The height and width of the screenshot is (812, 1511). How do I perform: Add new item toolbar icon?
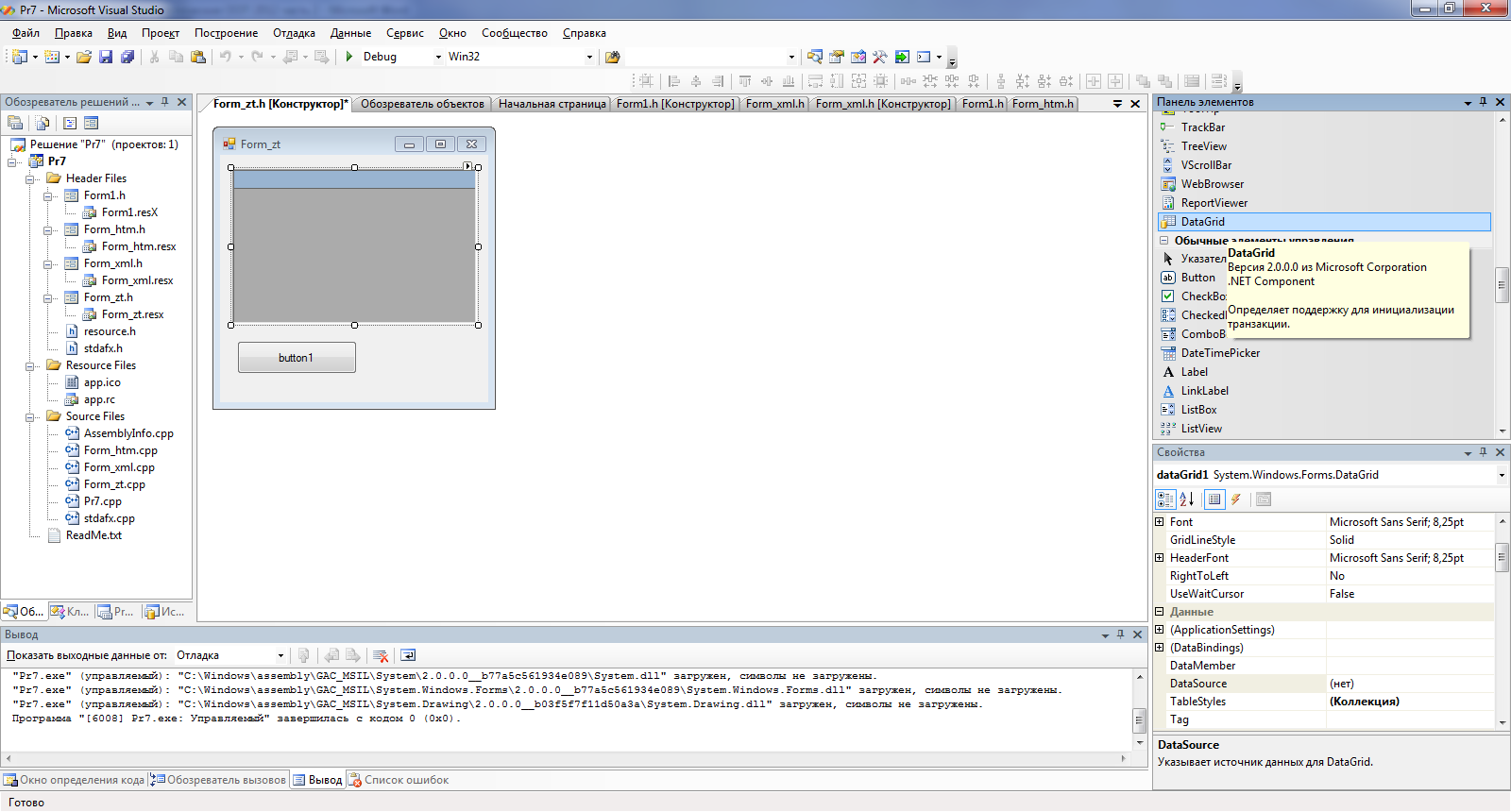52,57
